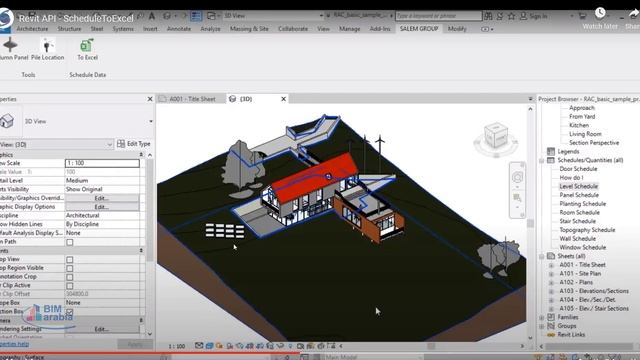This screenshot has height=360, width=640.
Task: Click the Visual Style icon on view control bar
Action: point(209,346)
